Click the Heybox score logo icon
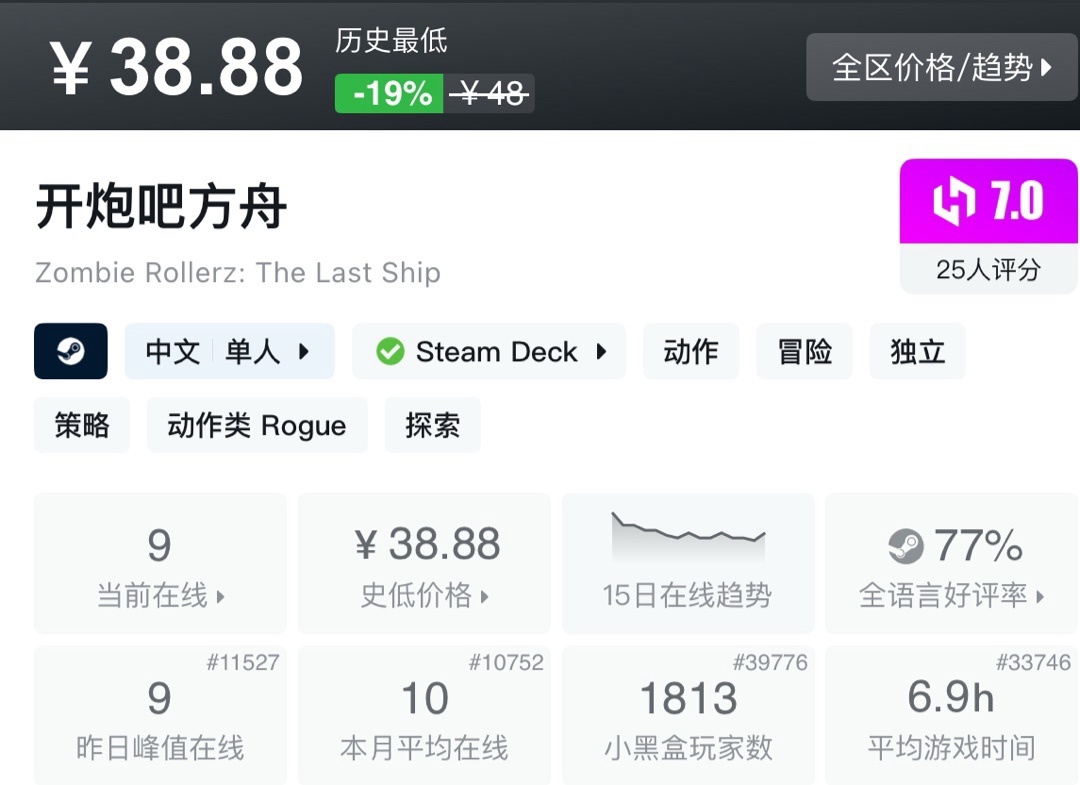This screenshot has width=1080, height=785. click(x=954, y=202)
